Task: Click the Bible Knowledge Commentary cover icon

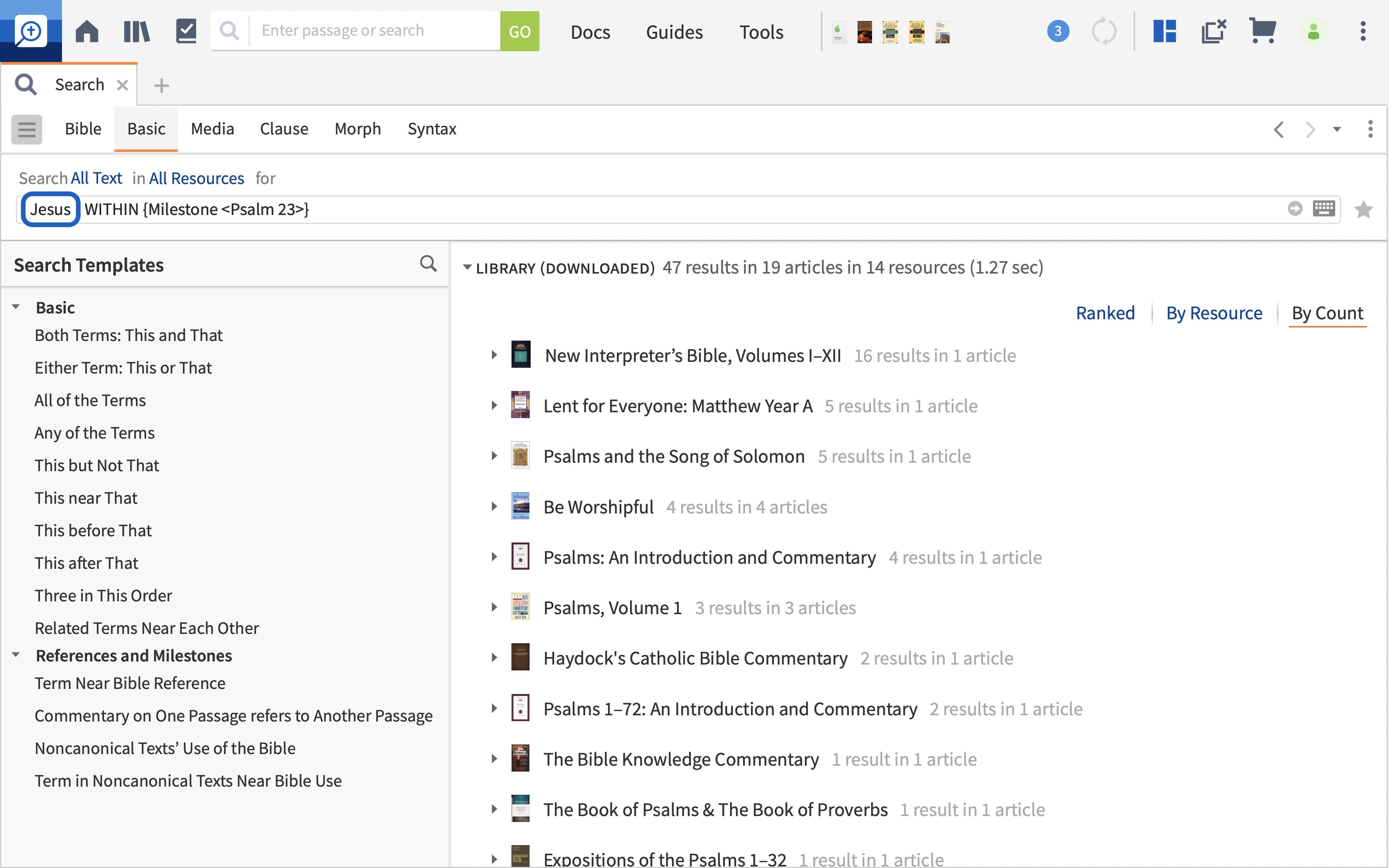Action: click(520, 758)
